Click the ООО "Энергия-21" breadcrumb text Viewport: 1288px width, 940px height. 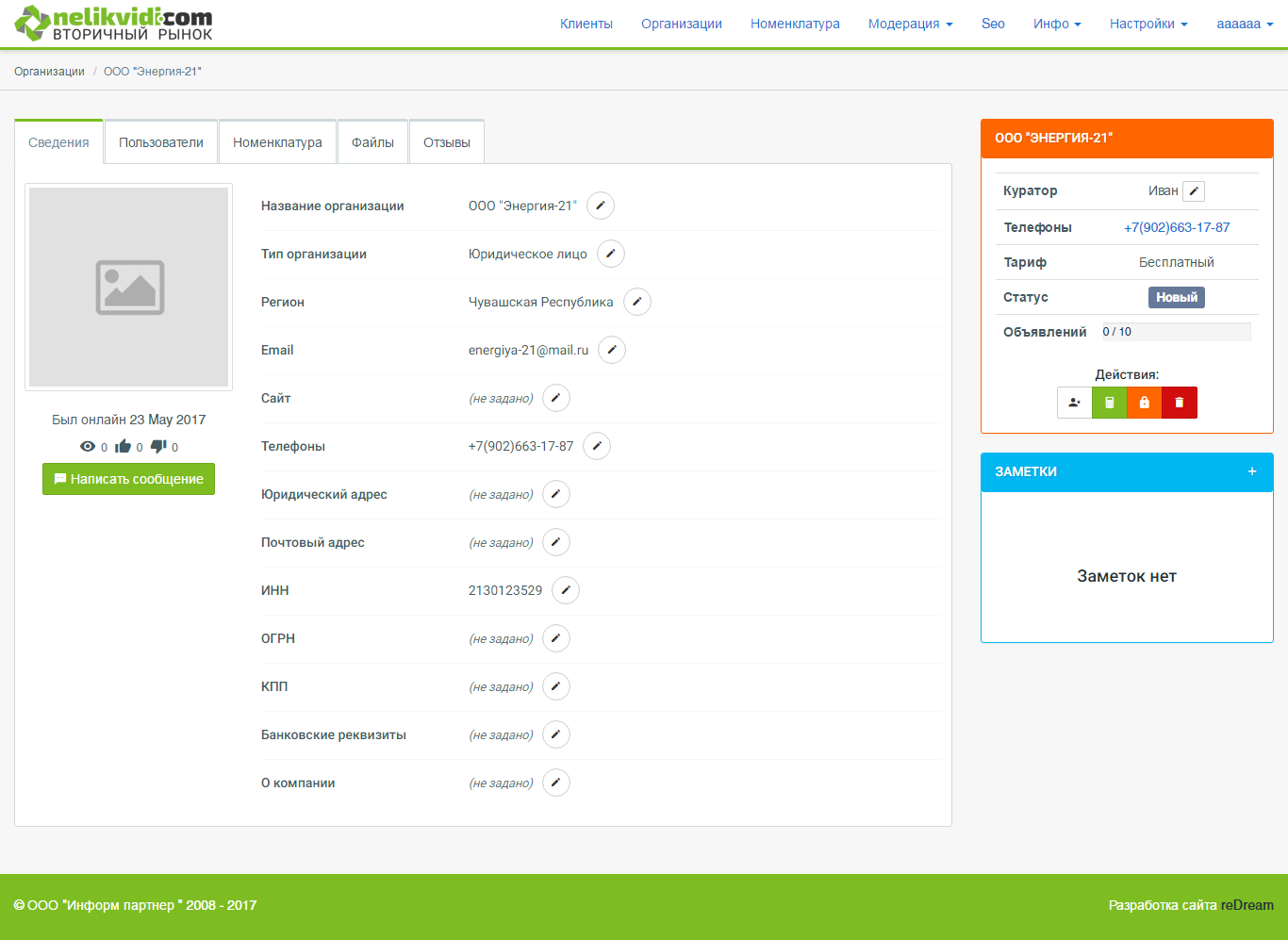(x=153, y=72)
